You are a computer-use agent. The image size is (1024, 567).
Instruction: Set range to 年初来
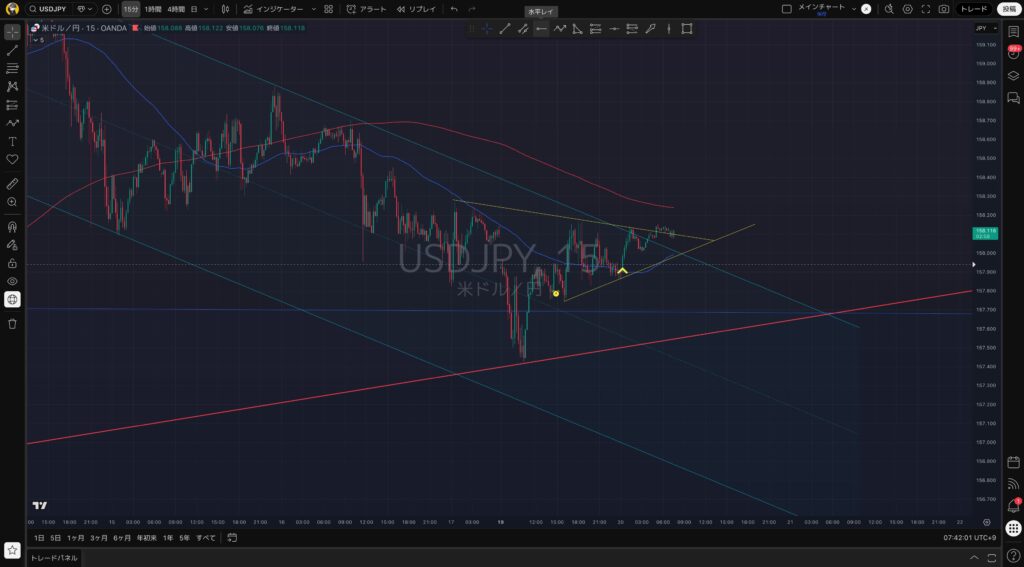click(146, 538)
